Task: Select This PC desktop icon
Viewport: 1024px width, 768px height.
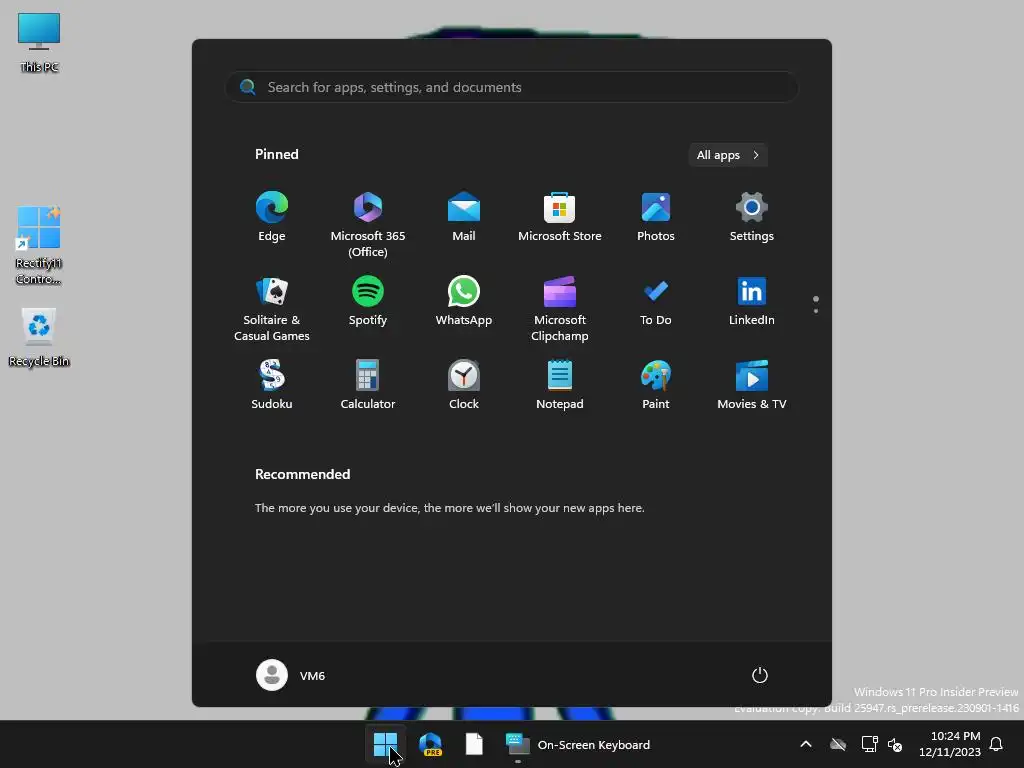Action: point(39,42)
